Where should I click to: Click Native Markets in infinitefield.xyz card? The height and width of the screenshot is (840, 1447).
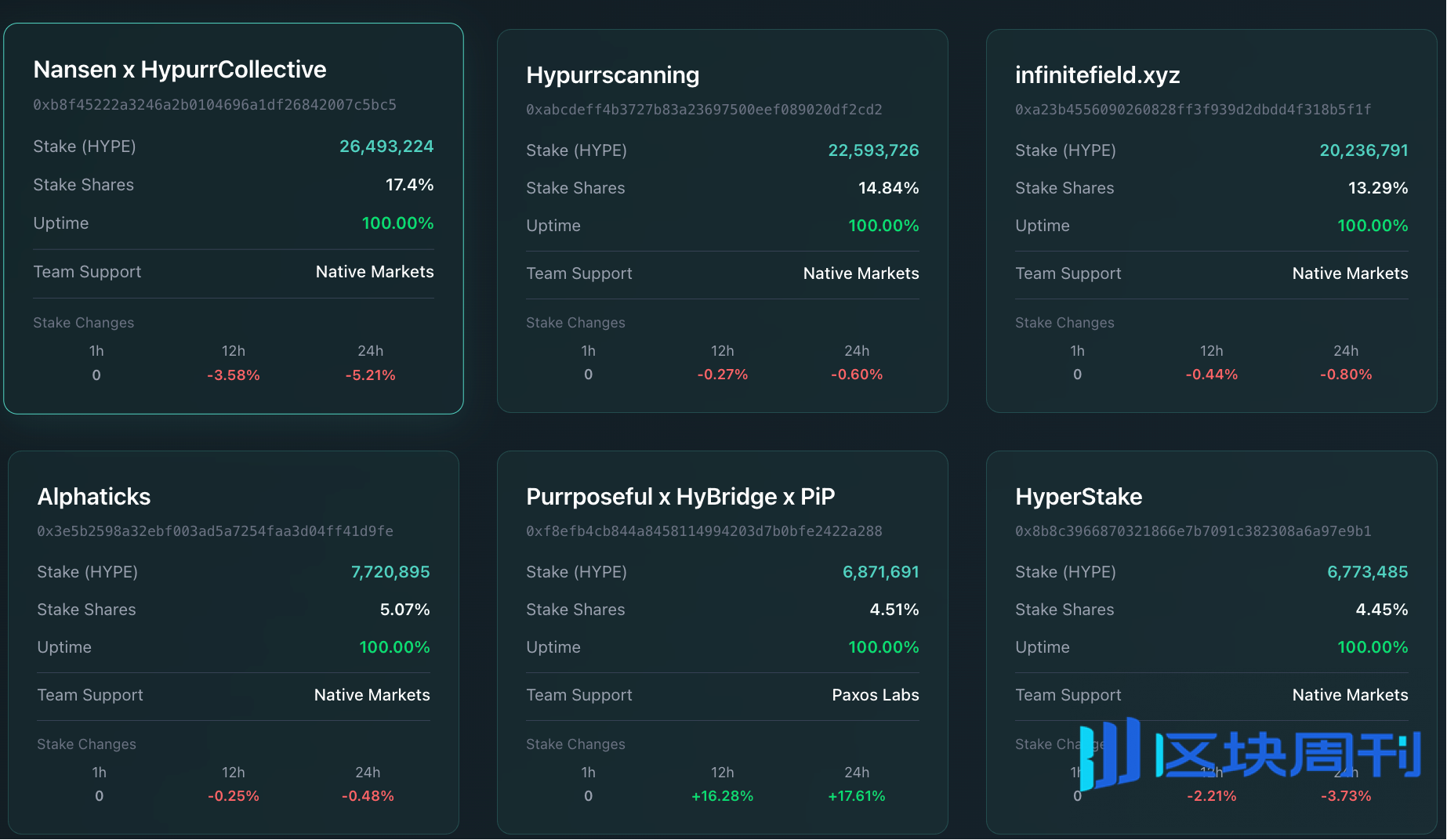1350,273
